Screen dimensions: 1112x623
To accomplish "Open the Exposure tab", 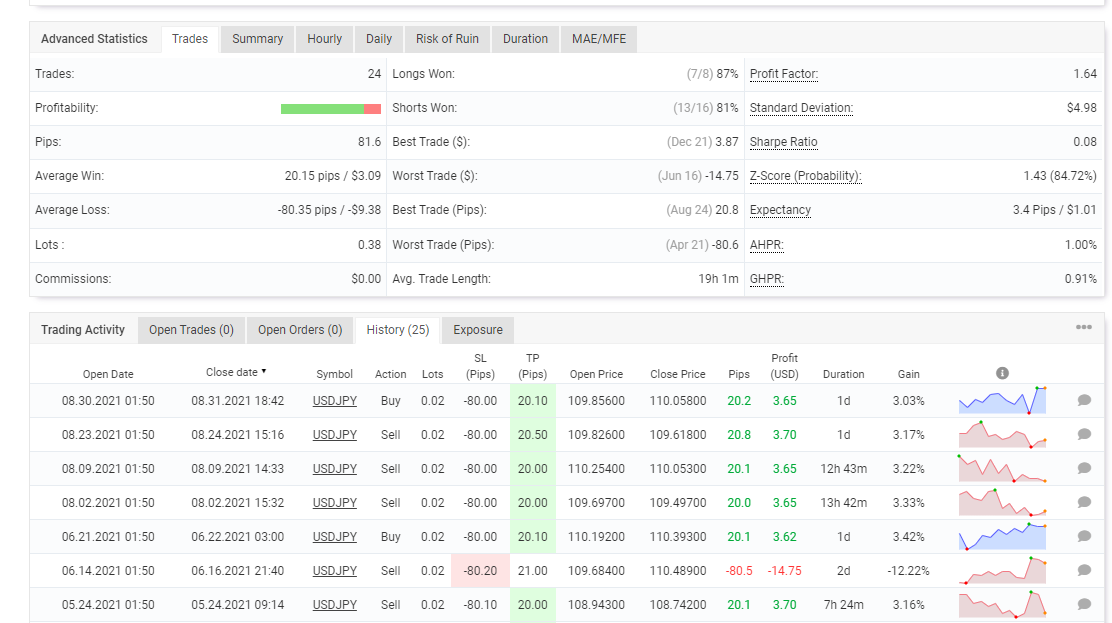I will [478, 330].
